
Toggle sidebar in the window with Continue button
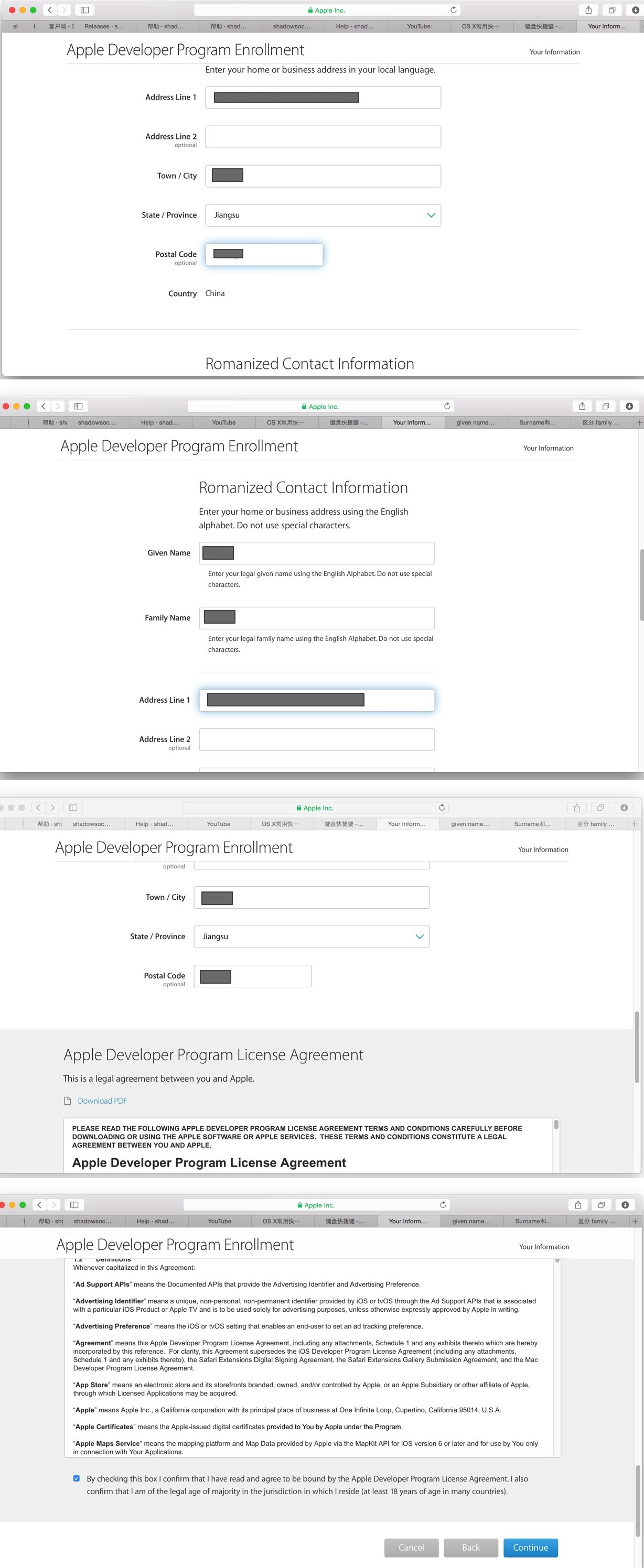(x=74, y=1205)
